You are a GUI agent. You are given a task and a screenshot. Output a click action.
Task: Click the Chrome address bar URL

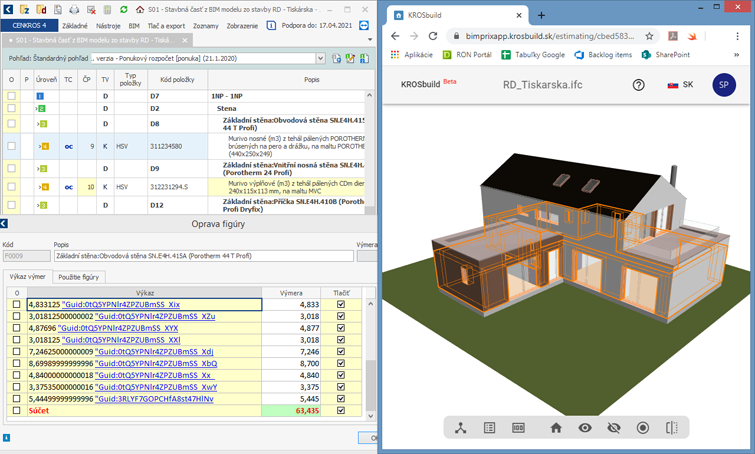(549, 36)
